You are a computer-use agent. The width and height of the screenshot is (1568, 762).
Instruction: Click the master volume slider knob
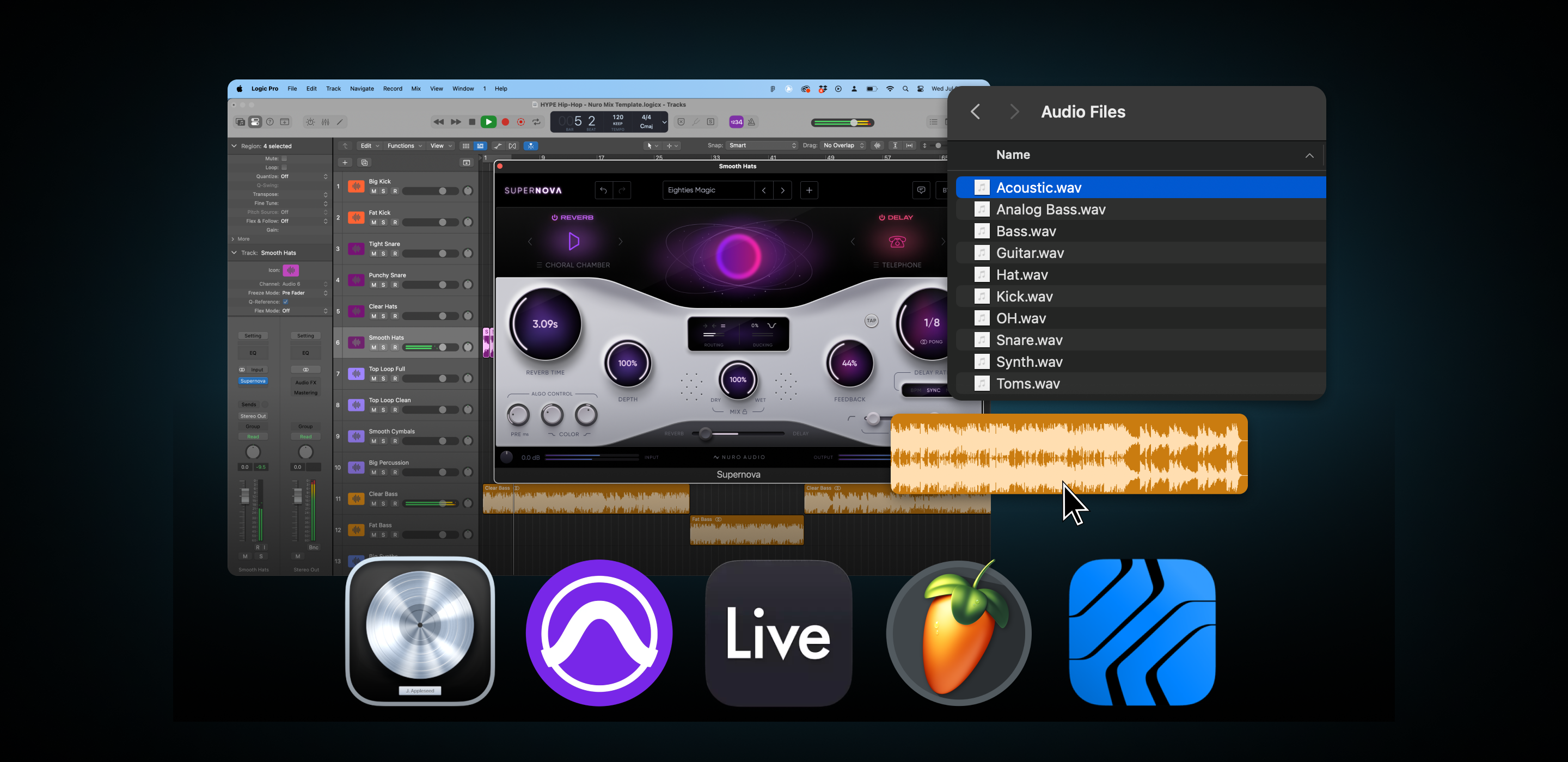click(x=854, y=123)
